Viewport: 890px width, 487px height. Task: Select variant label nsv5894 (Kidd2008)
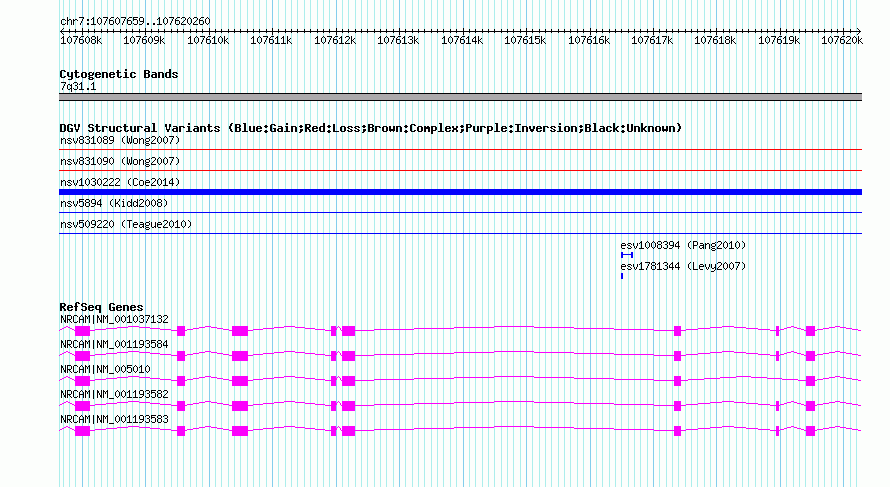pyautogui.click(x=114, y=203)
